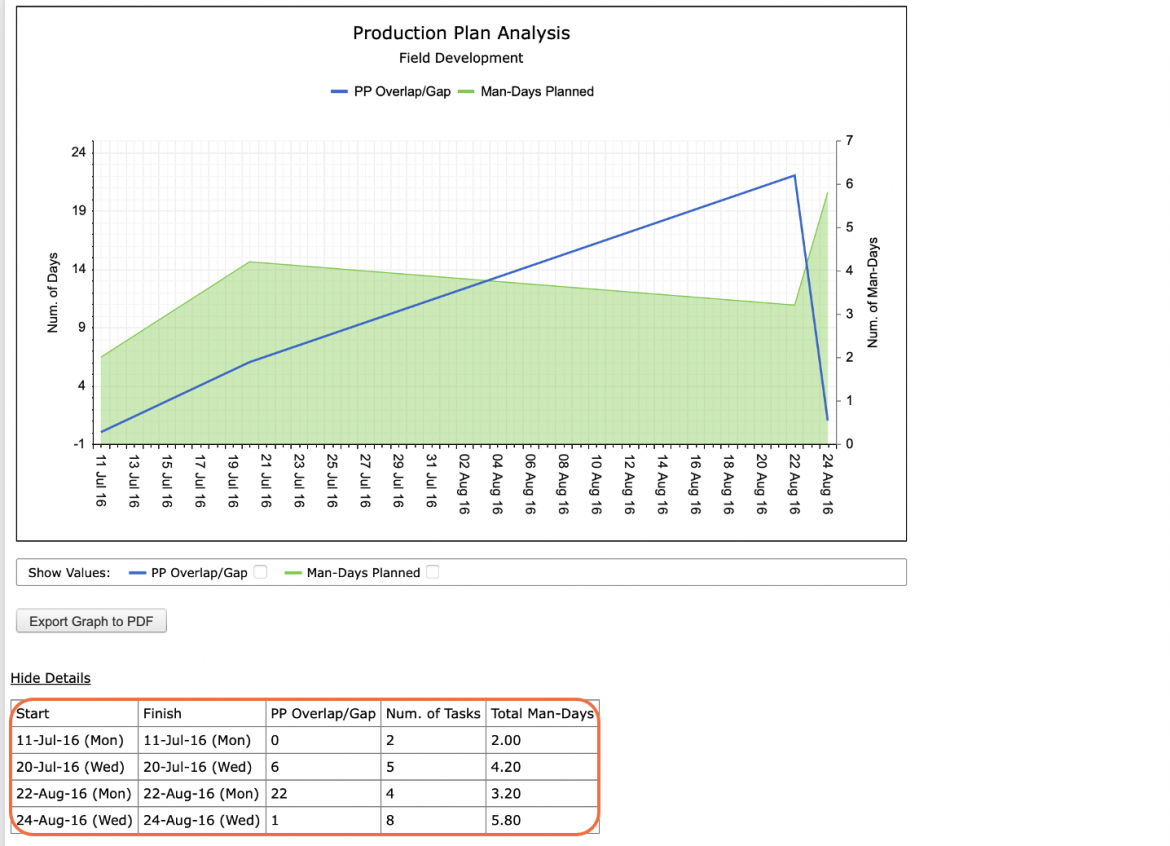
Task: Click the Production Plan Analysis chart title
Action: coord(461,33)
